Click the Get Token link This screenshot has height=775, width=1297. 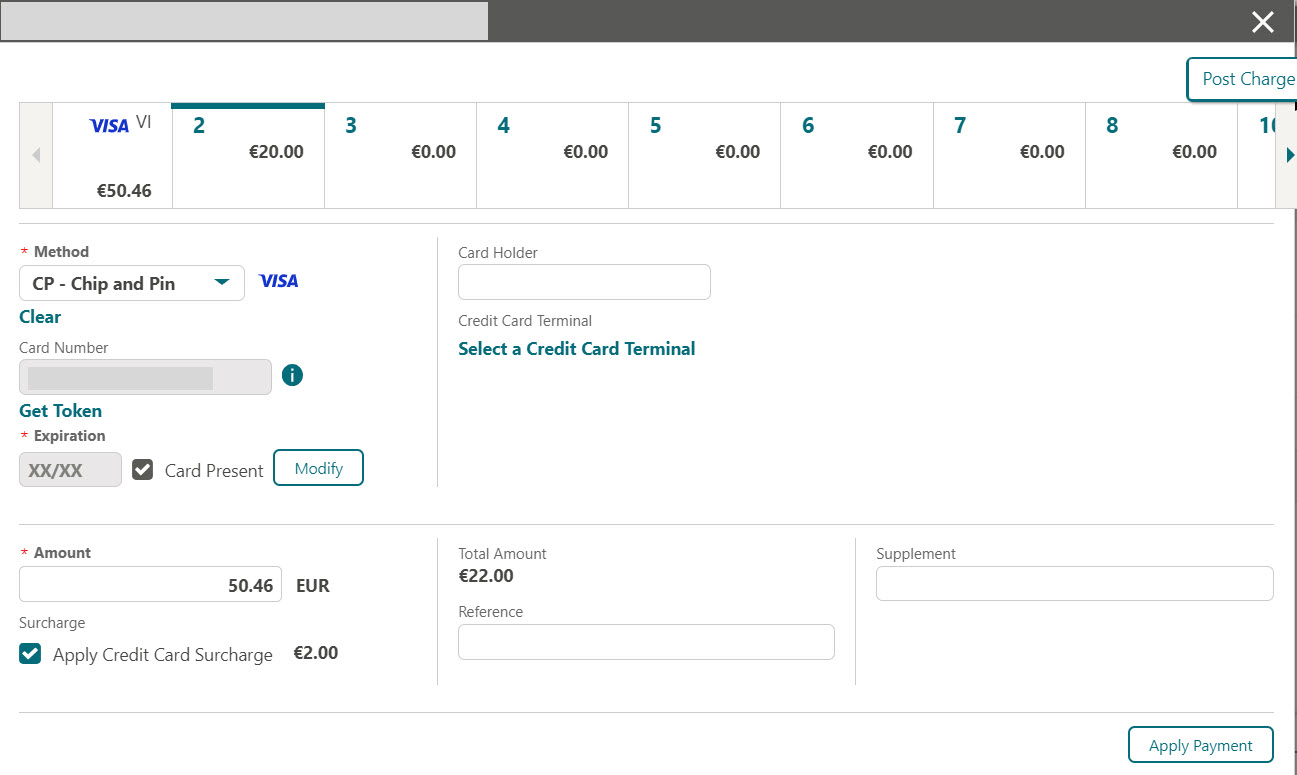coord(60,410)
